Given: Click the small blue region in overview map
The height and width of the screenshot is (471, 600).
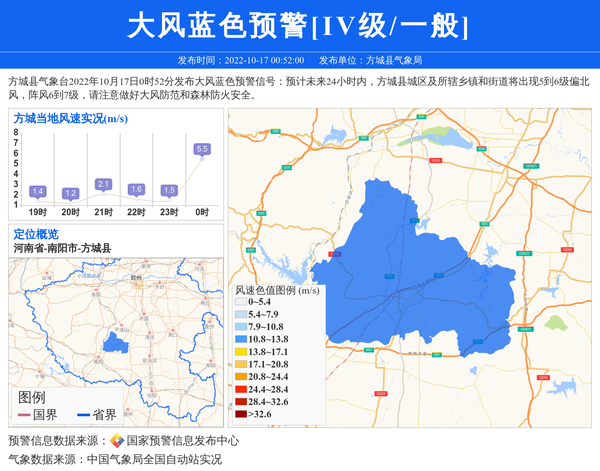Looking at the screenshot, I should [116, 345].
